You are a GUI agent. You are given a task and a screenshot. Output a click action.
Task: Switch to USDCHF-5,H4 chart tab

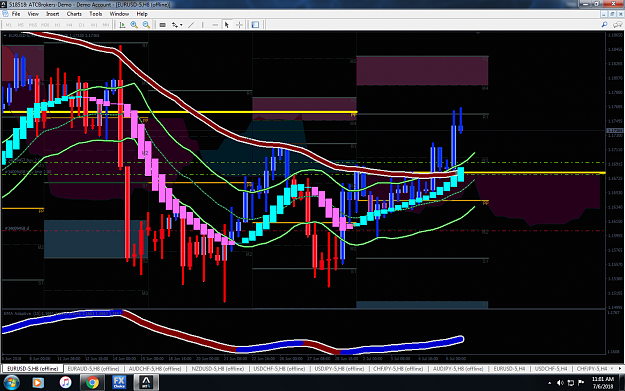pyautogui.click(x=551, y=369)
